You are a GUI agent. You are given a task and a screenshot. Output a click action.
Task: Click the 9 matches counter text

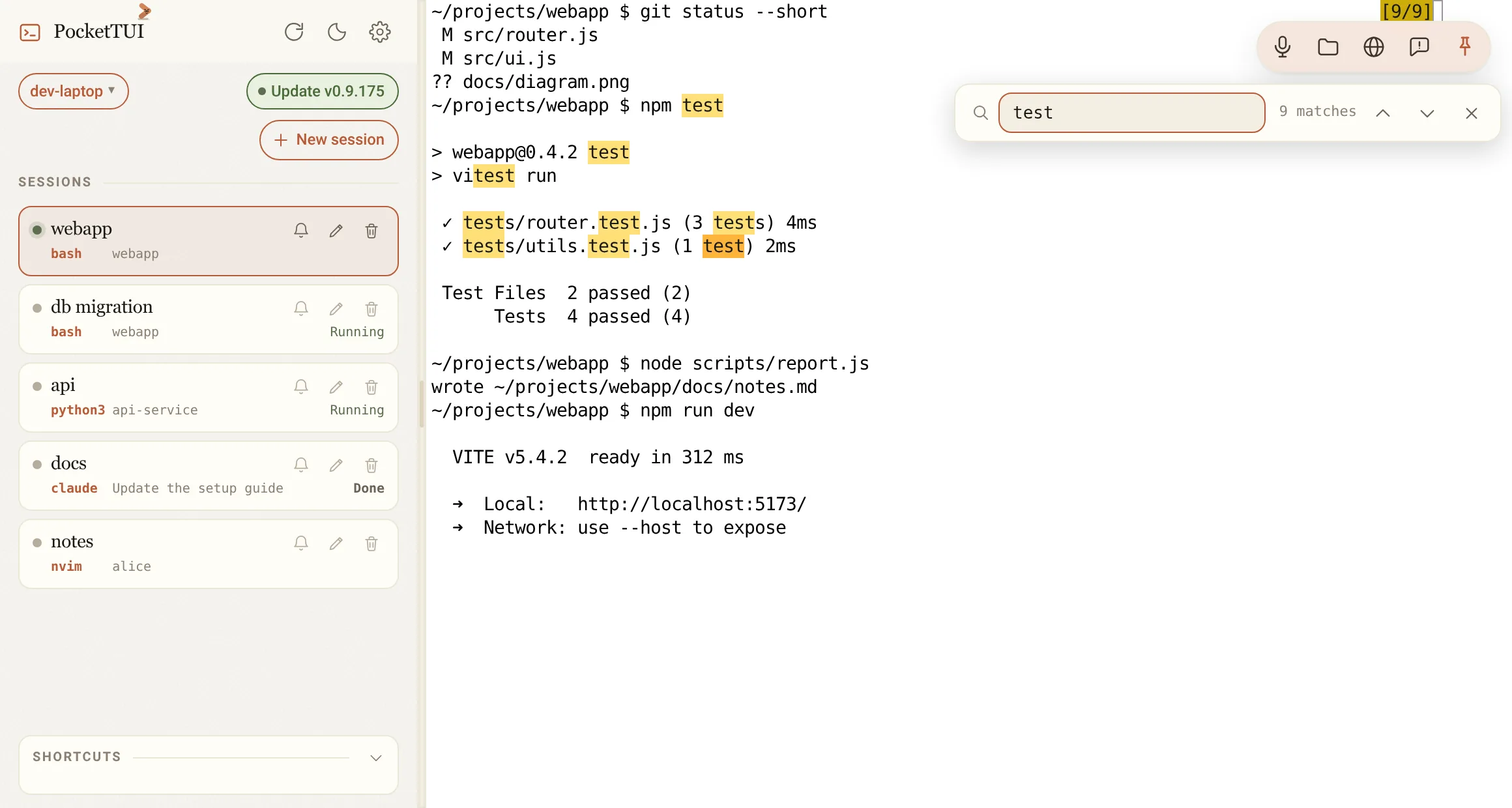[1317, 111]
